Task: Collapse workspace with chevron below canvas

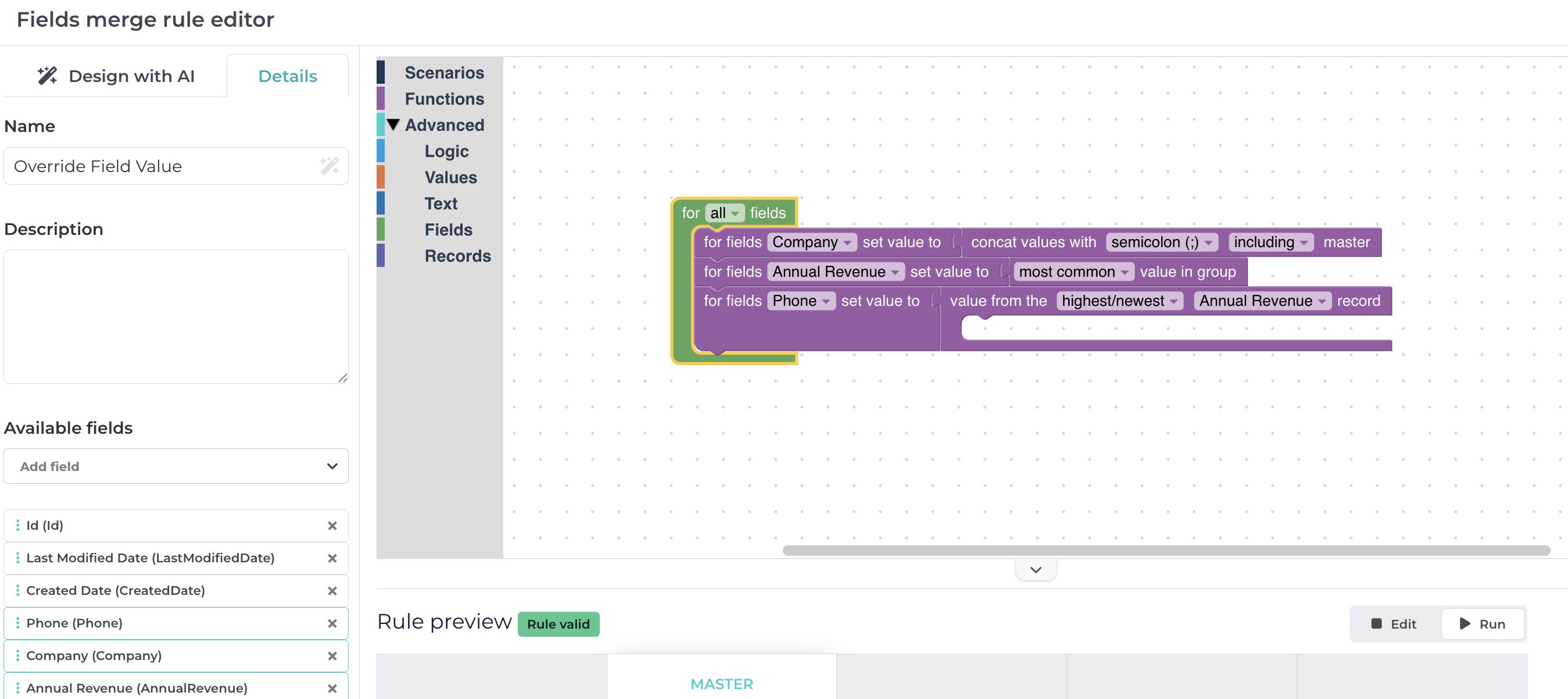Action: click(1036, 569)
